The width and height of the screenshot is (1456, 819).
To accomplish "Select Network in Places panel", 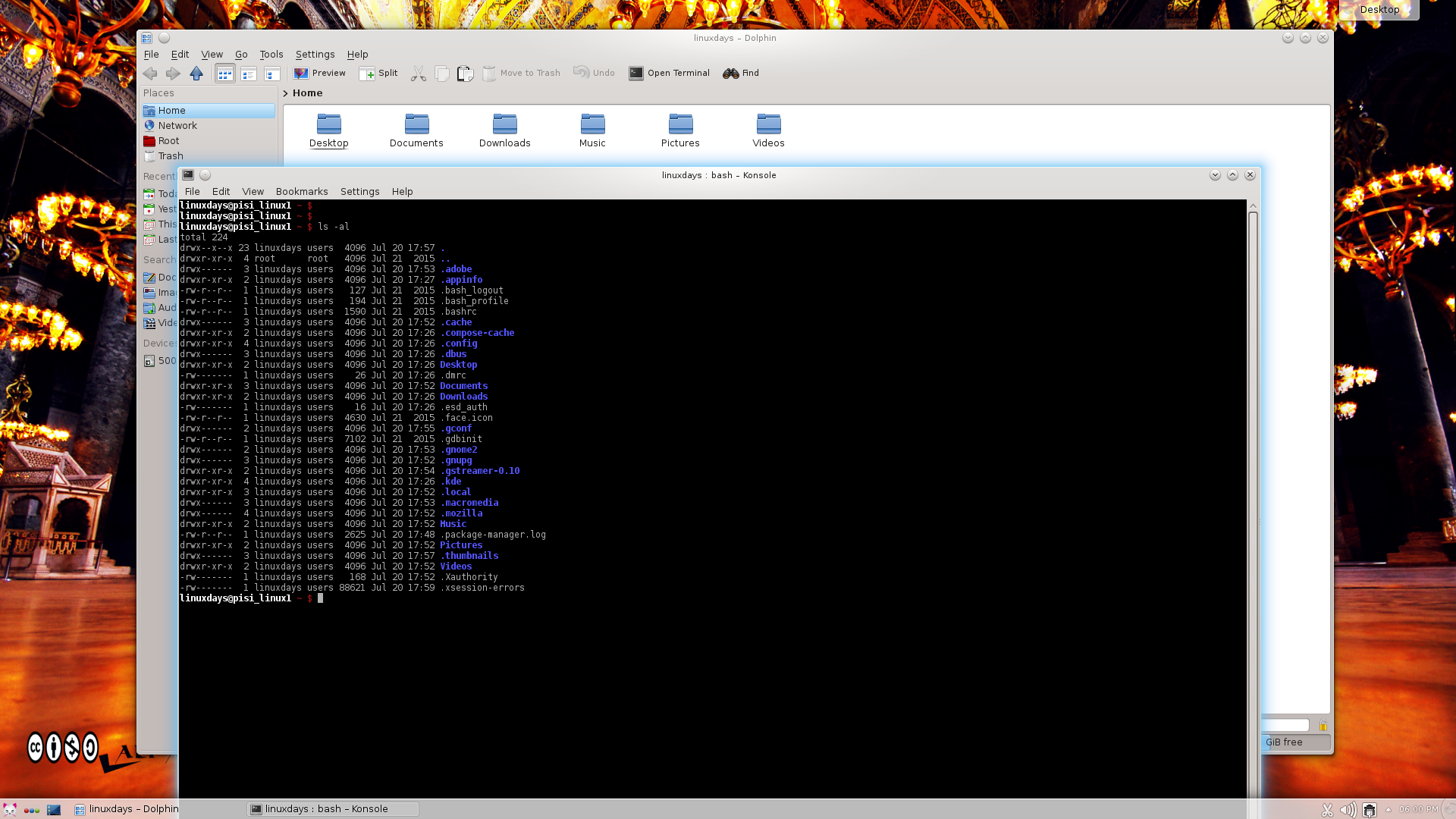I will click(177, 126).
